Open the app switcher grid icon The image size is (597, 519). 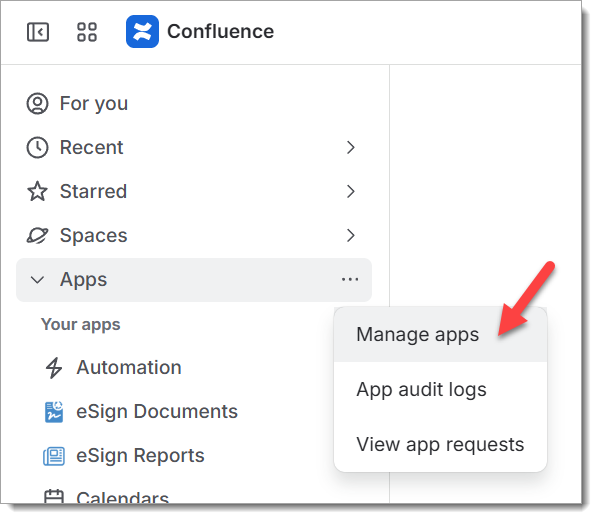[87, 32]
